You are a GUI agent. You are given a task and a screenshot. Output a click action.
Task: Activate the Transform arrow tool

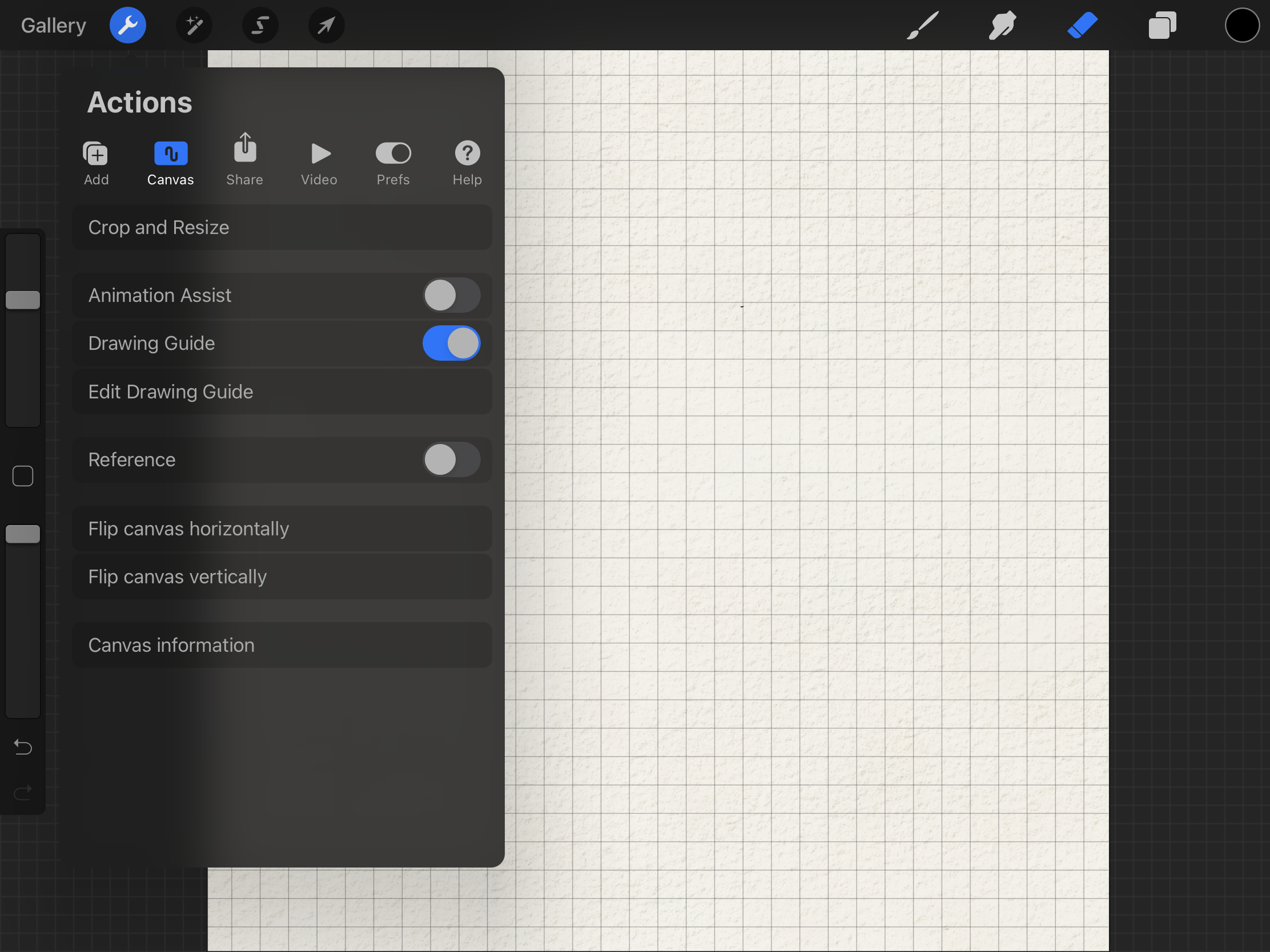326,25
